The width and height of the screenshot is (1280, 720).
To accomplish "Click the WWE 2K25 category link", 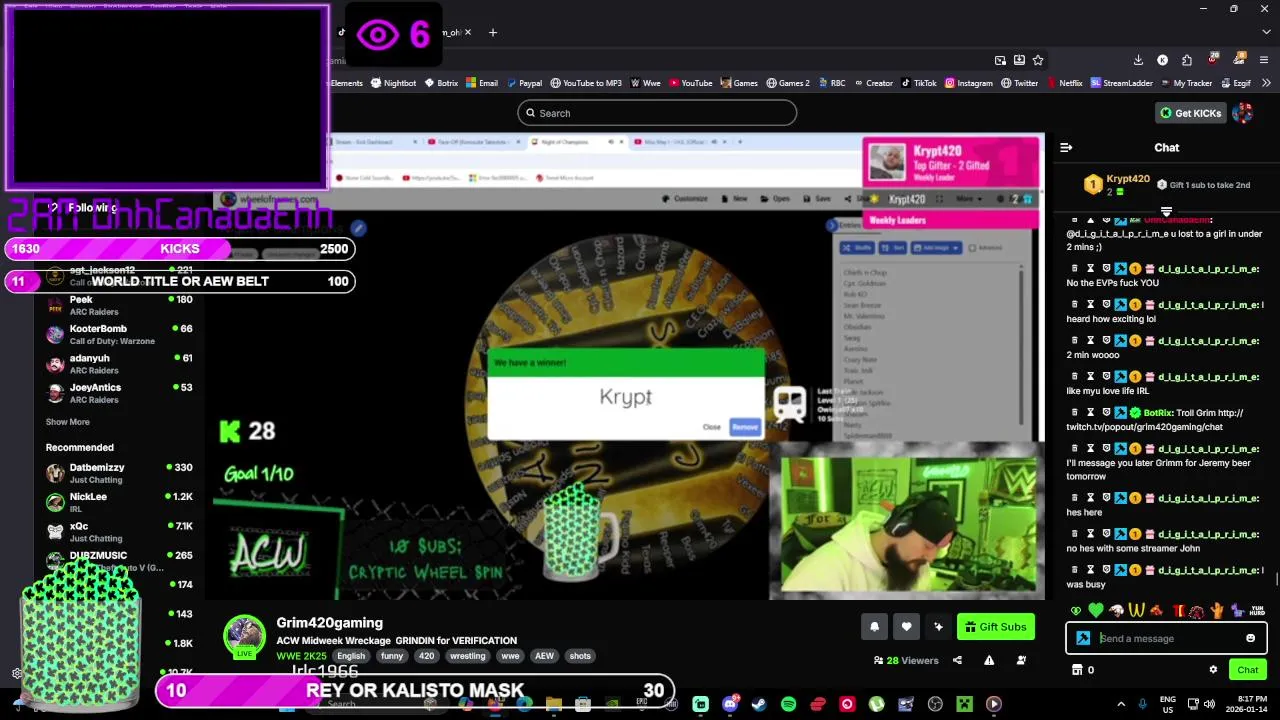I will tap(301, 656).
